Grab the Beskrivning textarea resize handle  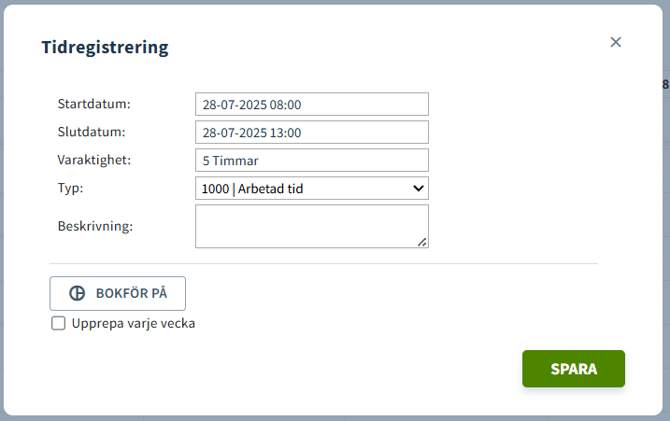tap(422, 241)
